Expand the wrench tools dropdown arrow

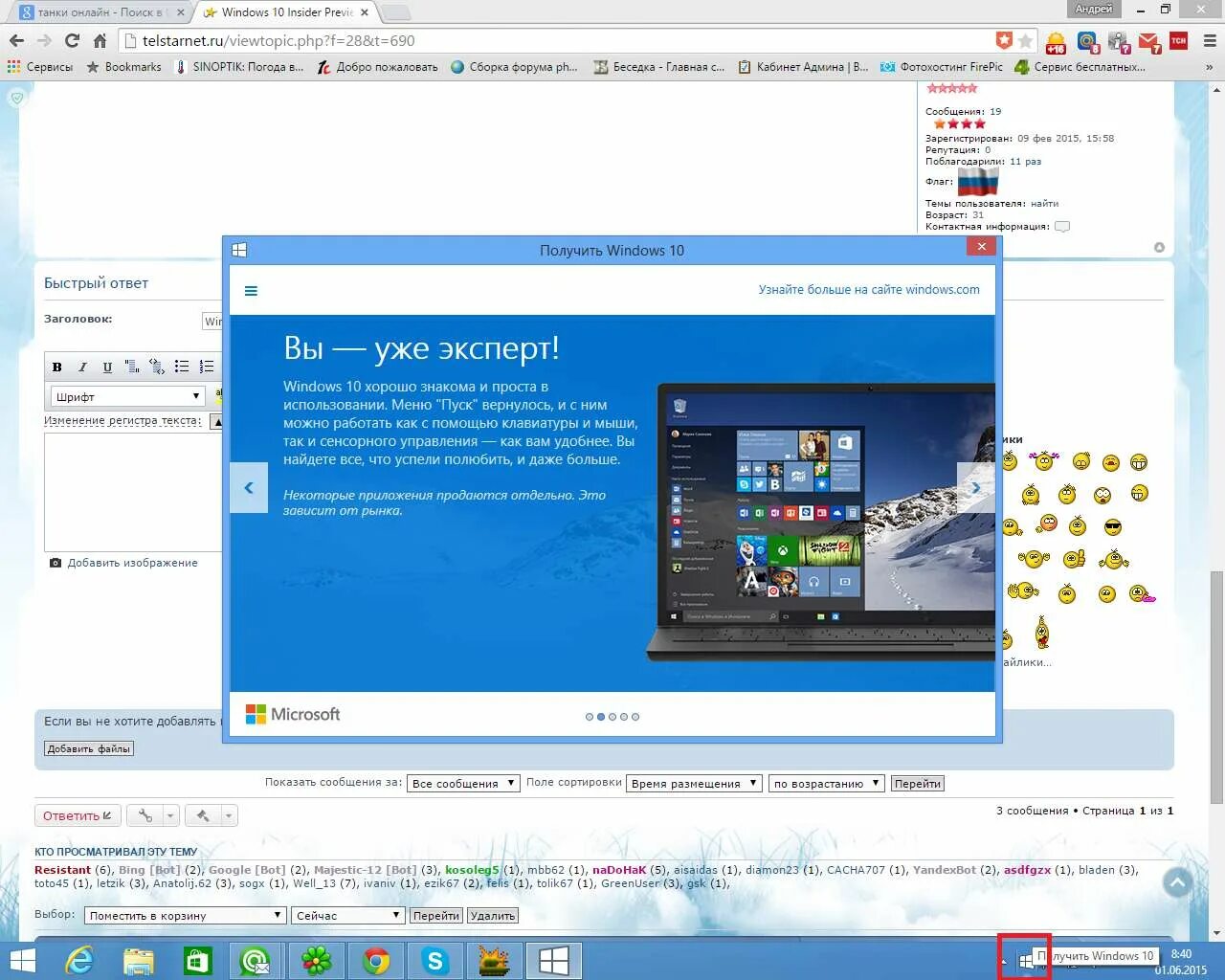[x=170, y=815]
